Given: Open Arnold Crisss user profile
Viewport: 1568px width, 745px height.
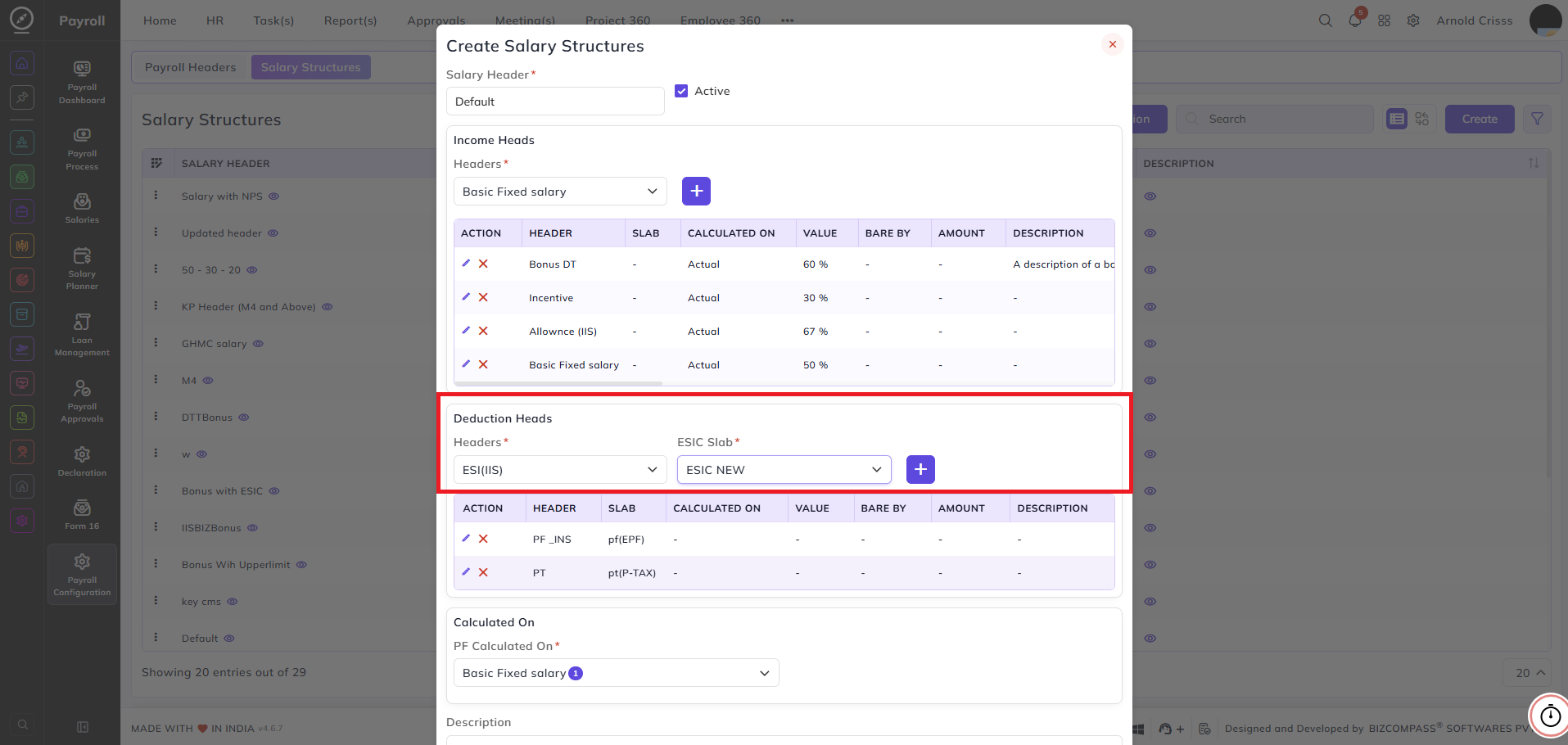Looking at the screenshot, I should [x=1475, y=20].
